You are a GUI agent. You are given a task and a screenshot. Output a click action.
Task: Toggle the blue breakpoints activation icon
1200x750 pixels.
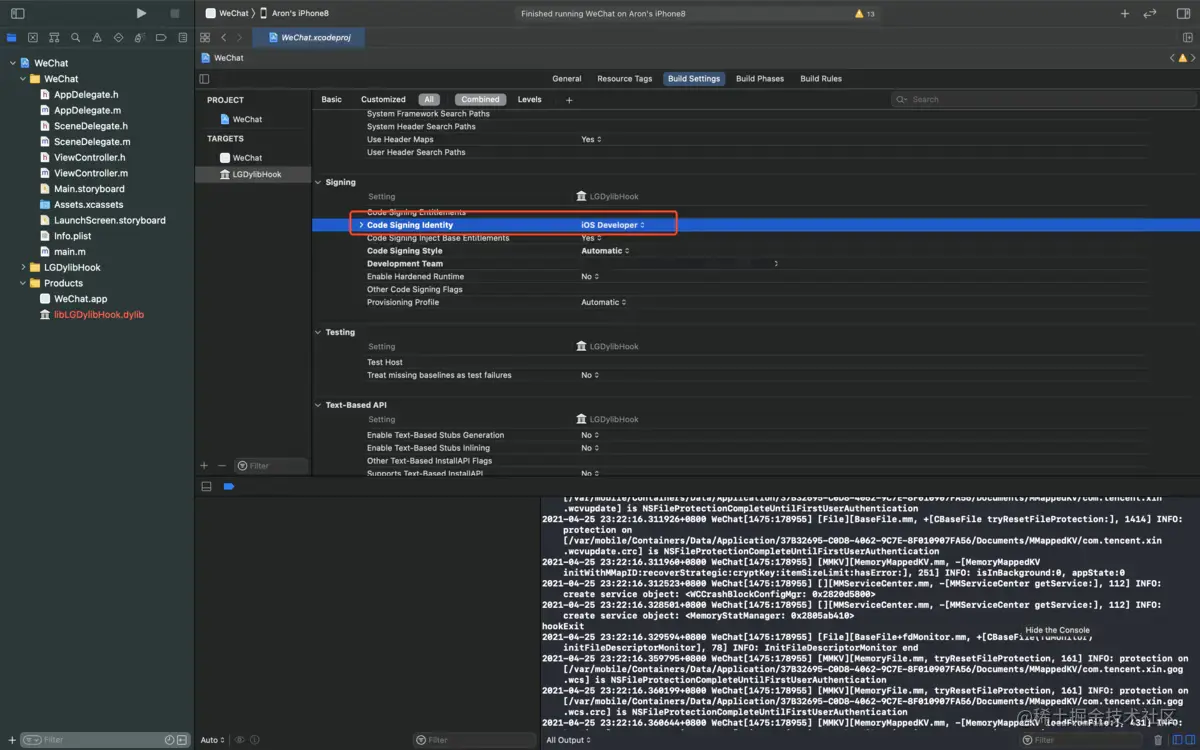tap(228, 486)
